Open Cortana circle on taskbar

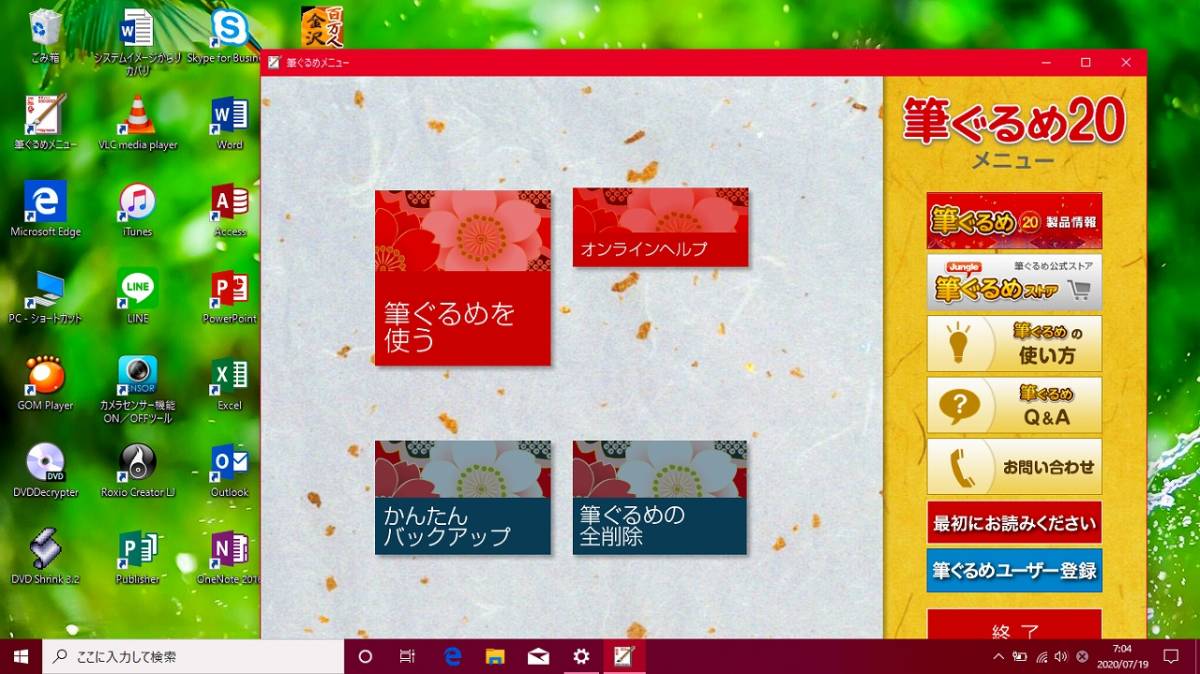point(365,656)
